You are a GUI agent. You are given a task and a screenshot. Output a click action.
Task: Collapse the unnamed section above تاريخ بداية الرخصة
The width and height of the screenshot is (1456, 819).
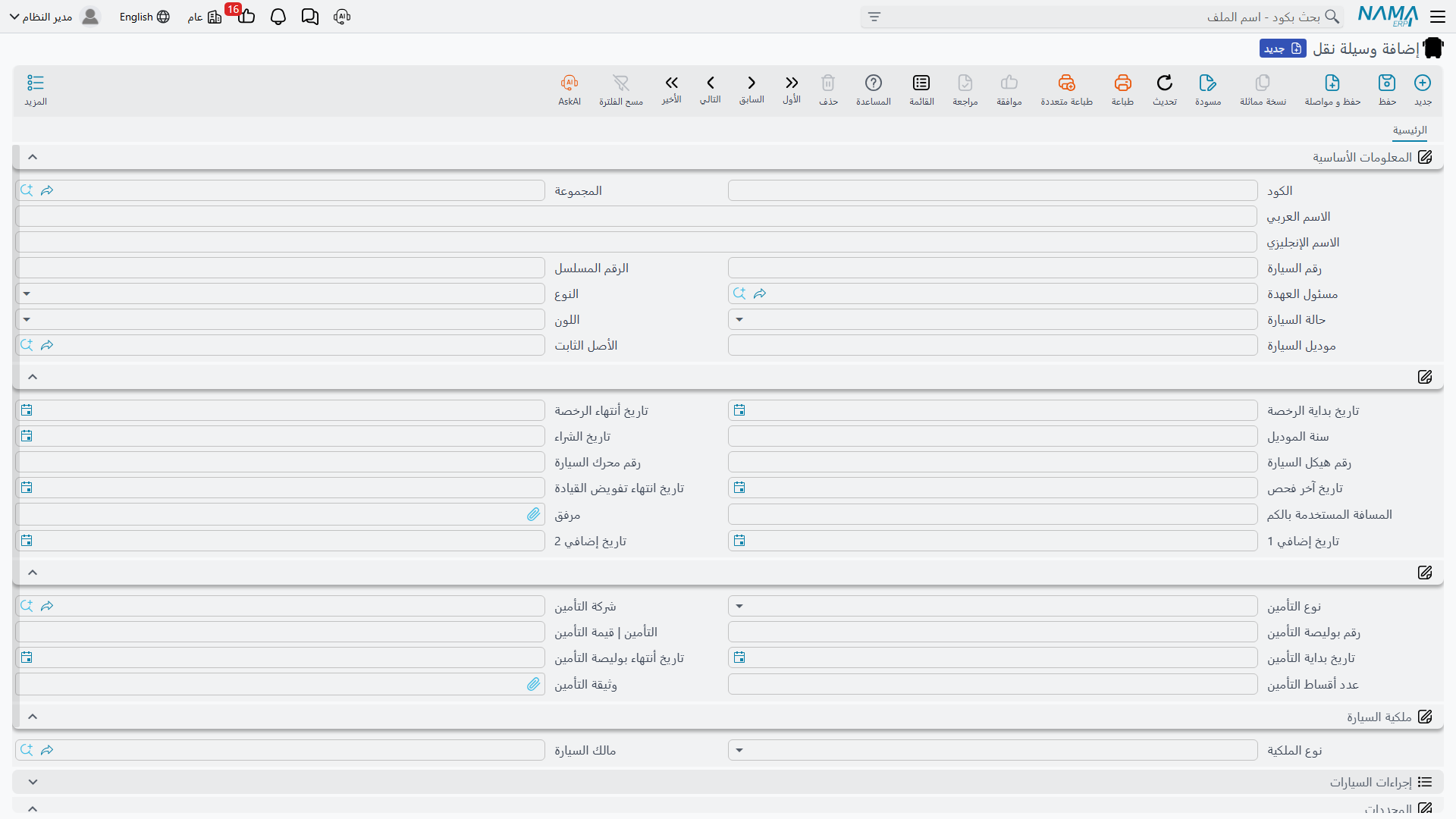[x=33, y=377]
